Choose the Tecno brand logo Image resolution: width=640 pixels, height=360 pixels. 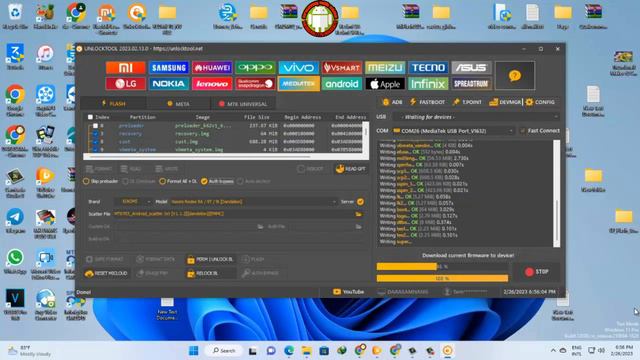click(428, 67)
